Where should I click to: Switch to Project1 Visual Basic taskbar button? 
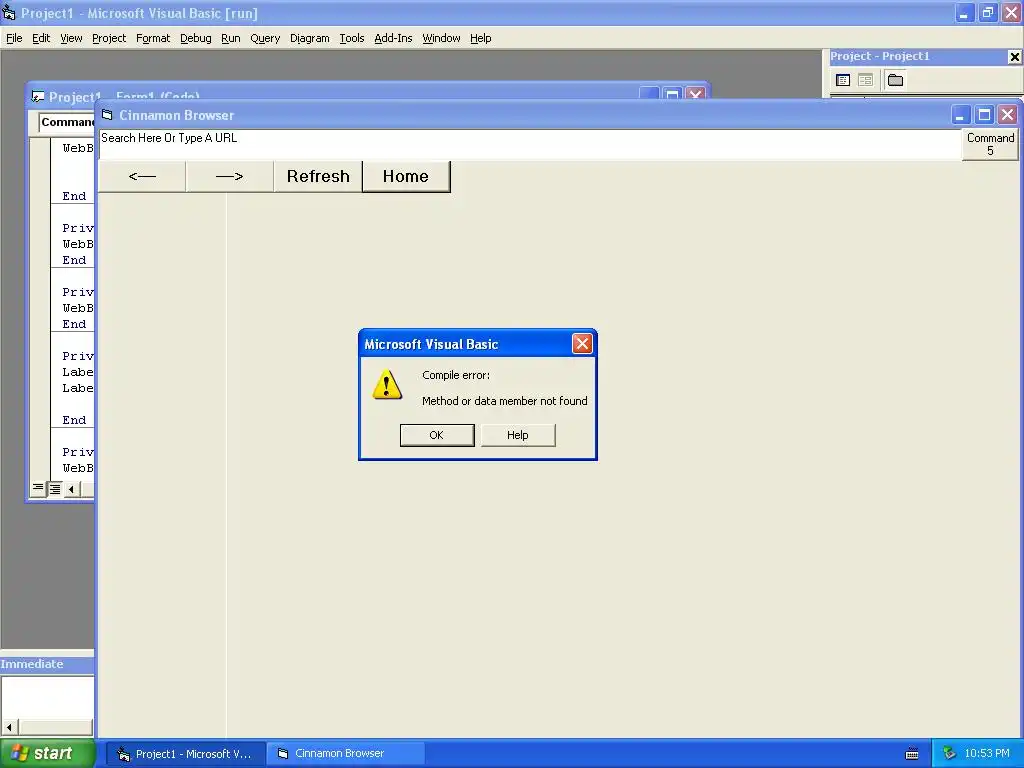tap(185, 754)
